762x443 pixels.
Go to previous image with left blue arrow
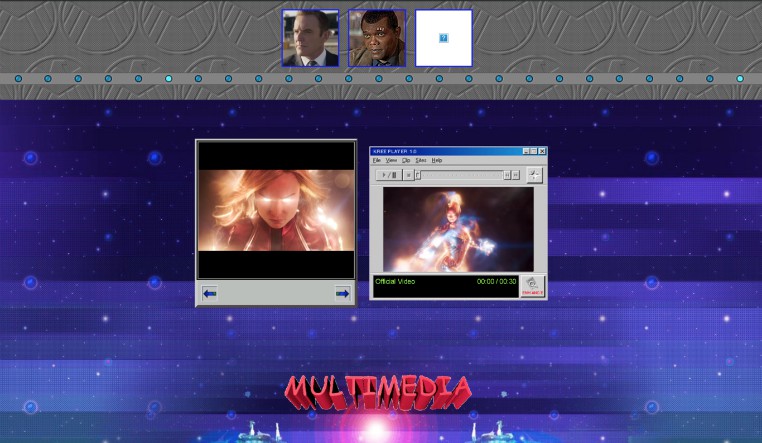(x=210, y=293)
